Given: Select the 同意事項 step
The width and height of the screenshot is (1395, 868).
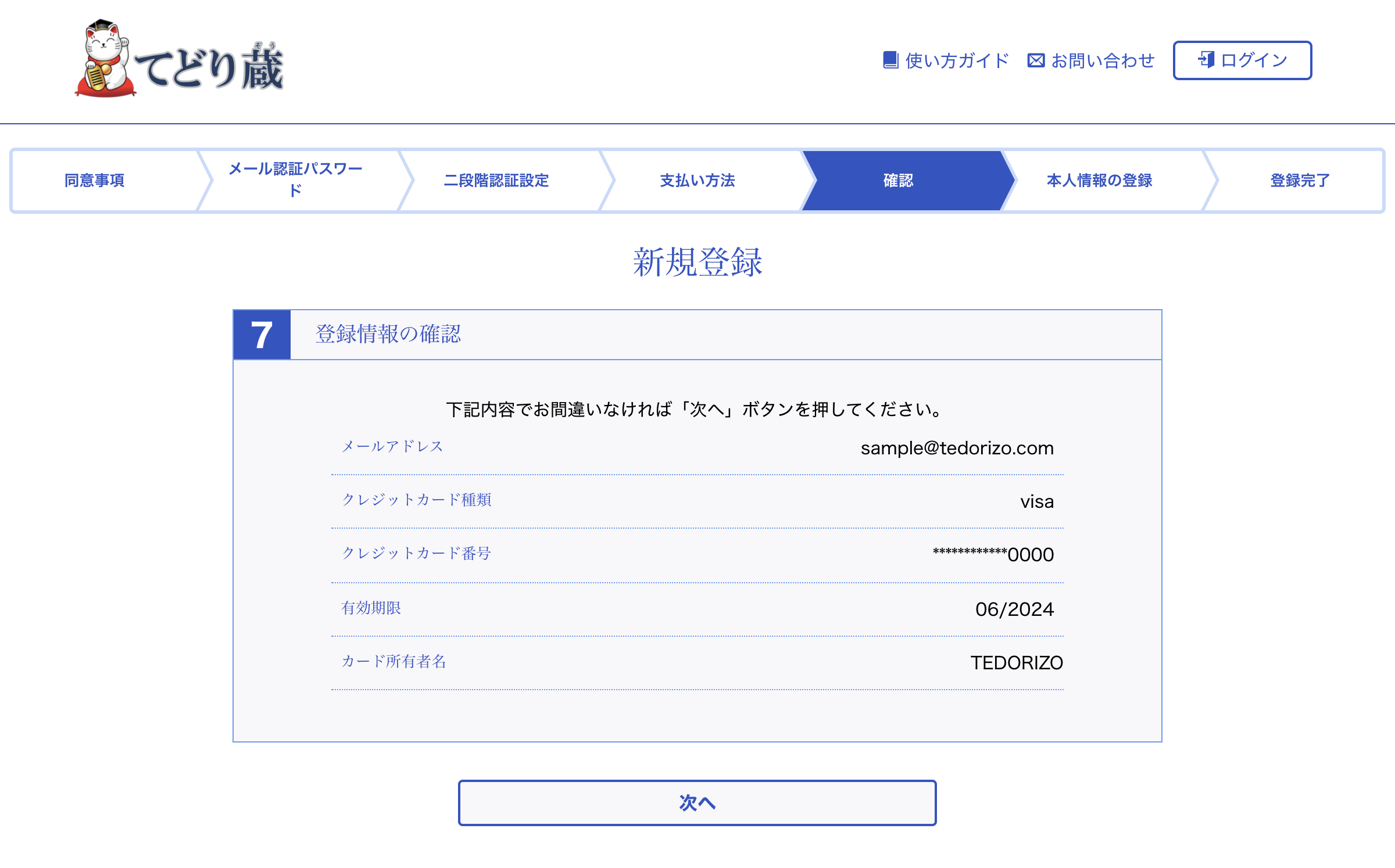Looking at the screenshot, I should [94, 181].
